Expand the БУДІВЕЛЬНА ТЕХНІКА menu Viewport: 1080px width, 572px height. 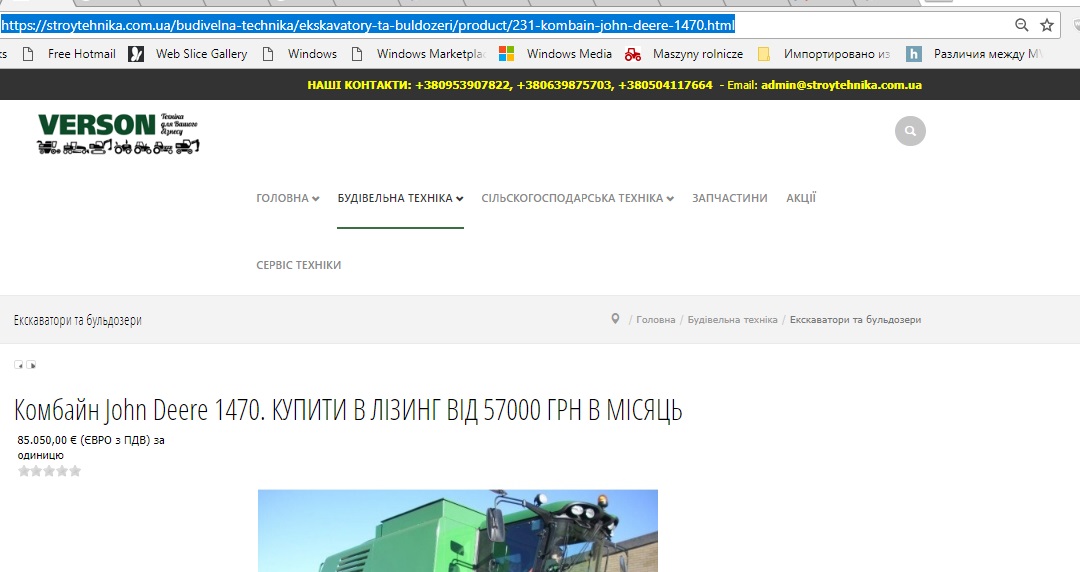click(x=400, y=198)
